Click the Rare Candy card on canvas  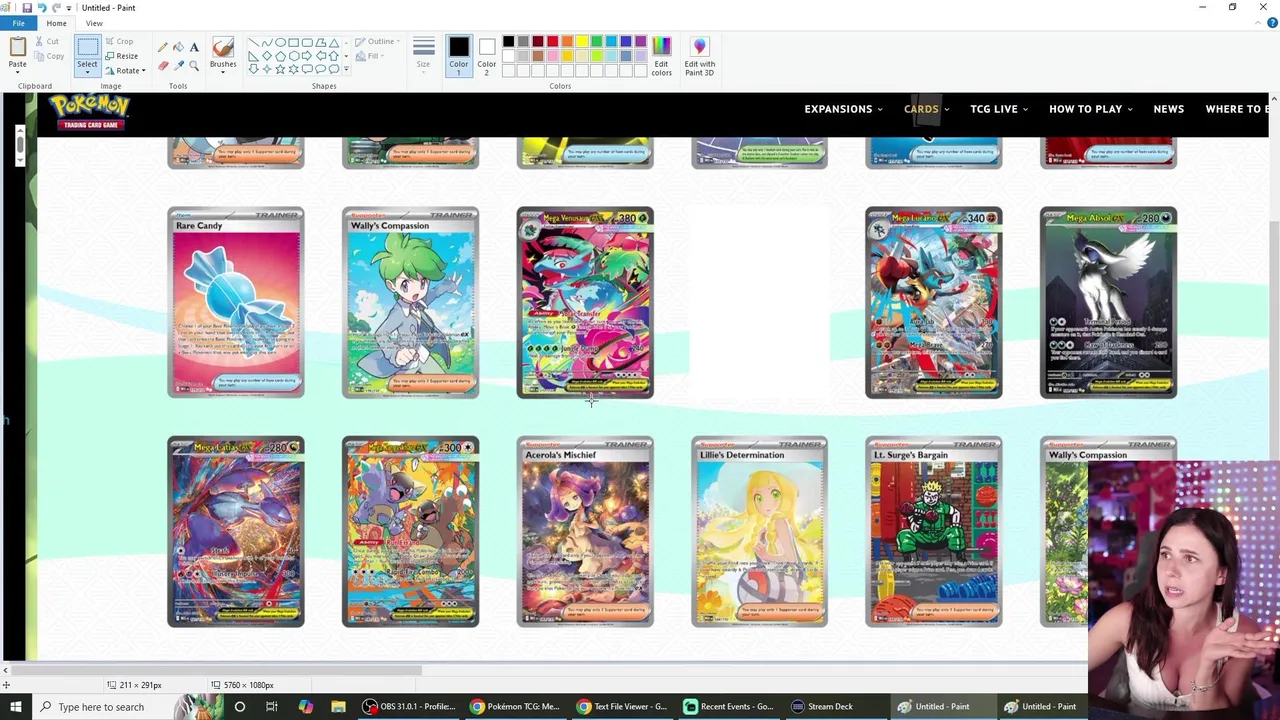(x=236, y=302)
